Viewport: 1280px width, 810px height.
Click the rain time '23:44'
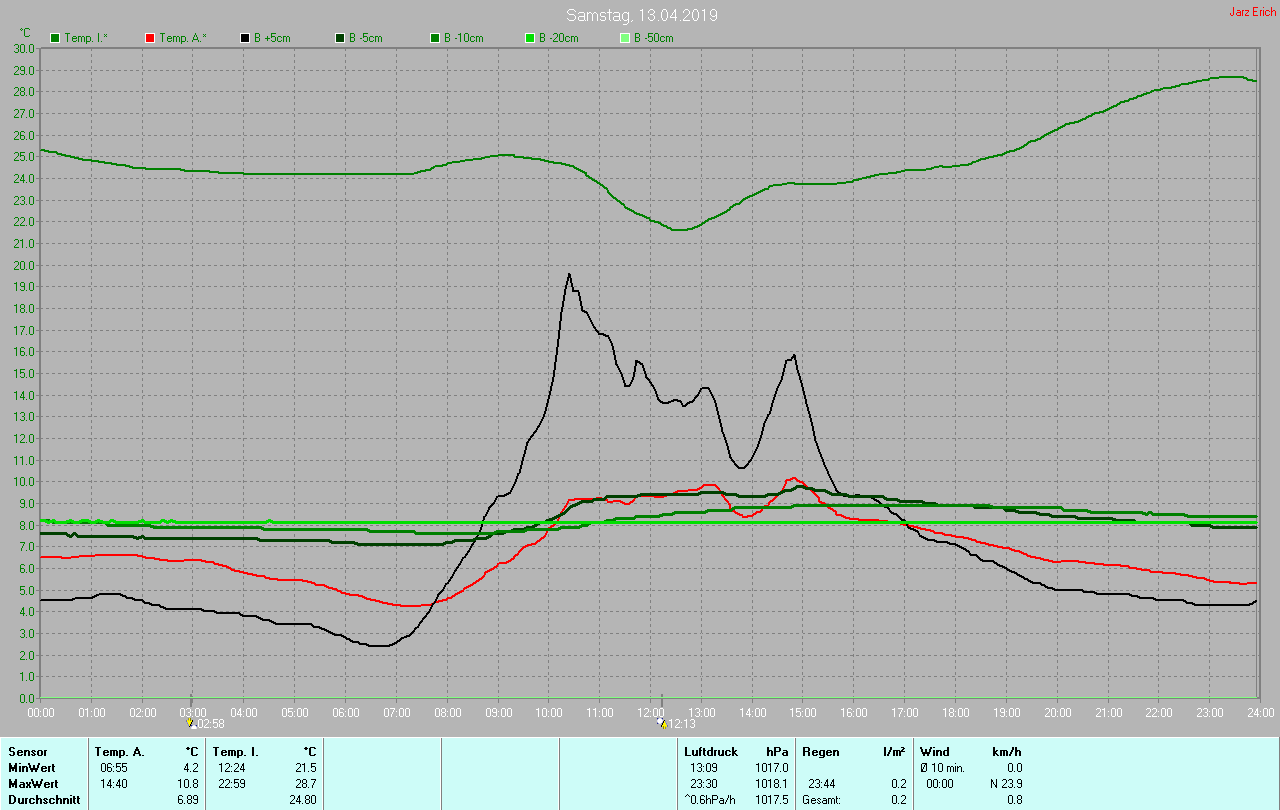click(822, 783)
